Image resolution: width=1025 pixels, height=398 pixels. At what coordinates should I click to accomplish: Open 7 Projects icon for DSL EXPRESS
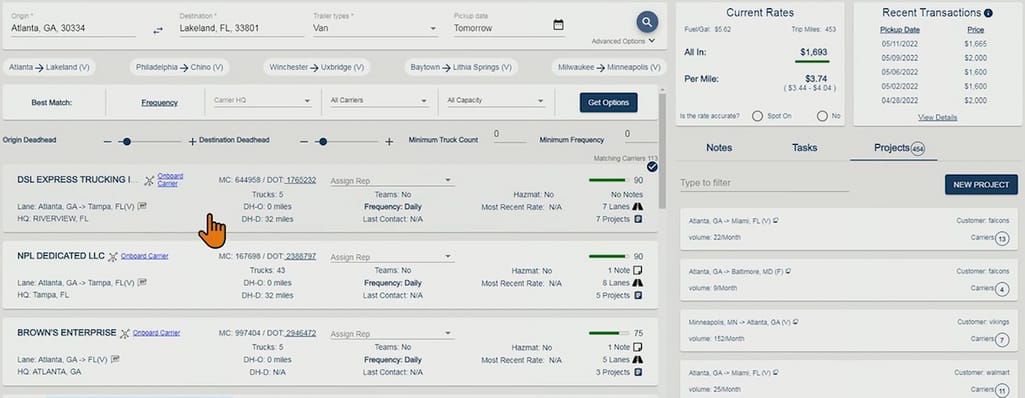click(638, 219)
